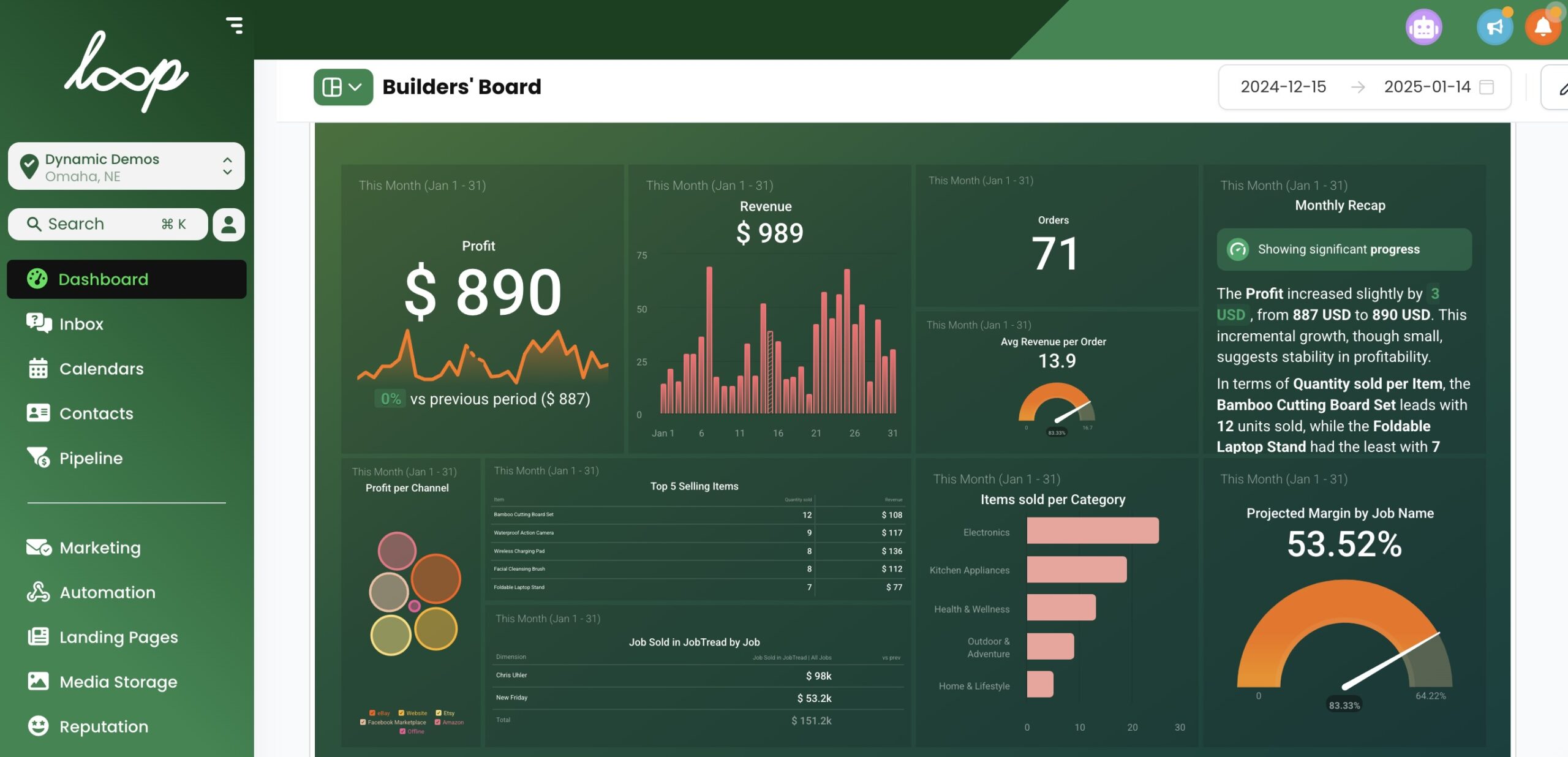Open Inbox from the sidebar

[x=81, y=324]
